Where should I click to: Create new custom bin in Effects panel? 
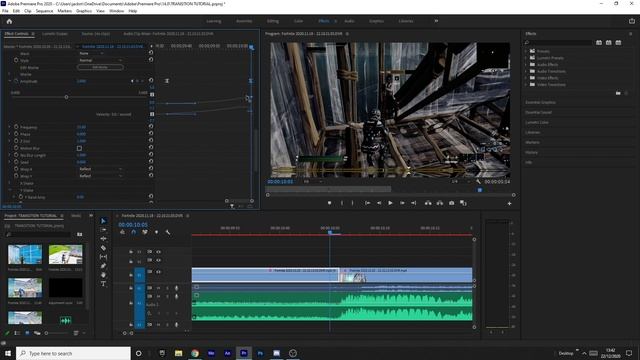pyautogui.click(x=618, y=93)
